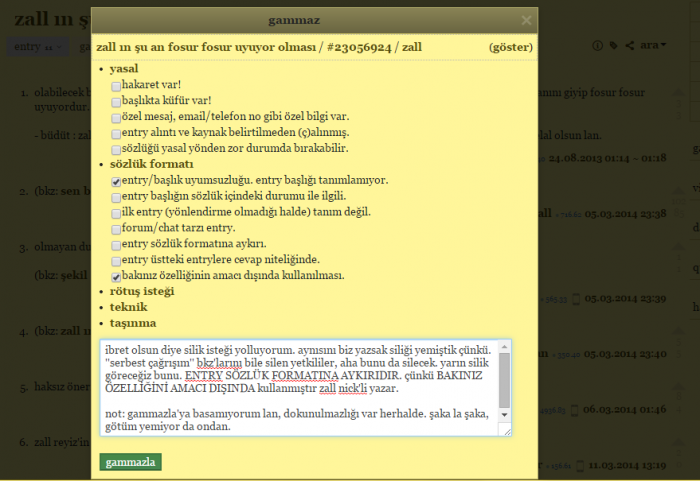Check 'entry sözlük formatına aykırı' box
This screenshot has height=481, width=700.
pos(116,244)
